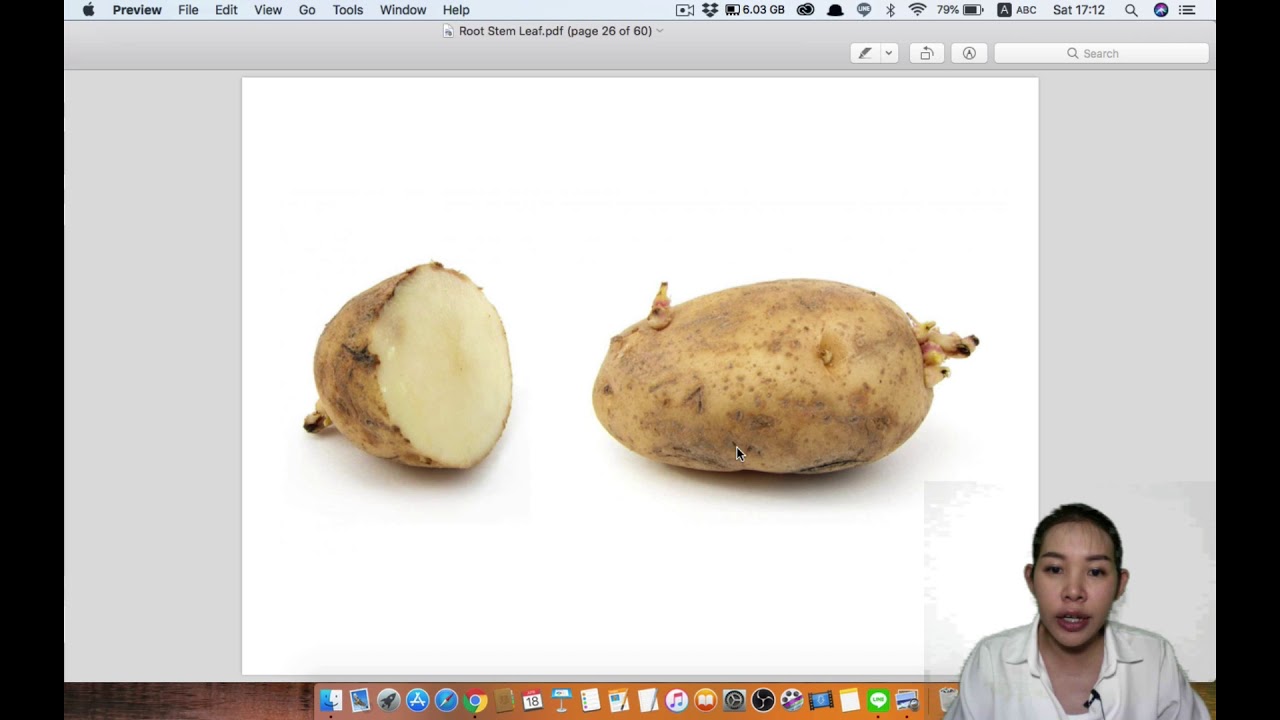Open Stickies notes icon in Dock
The width and height of the screenshot is (1280, 720).
[x=850, y=701]
